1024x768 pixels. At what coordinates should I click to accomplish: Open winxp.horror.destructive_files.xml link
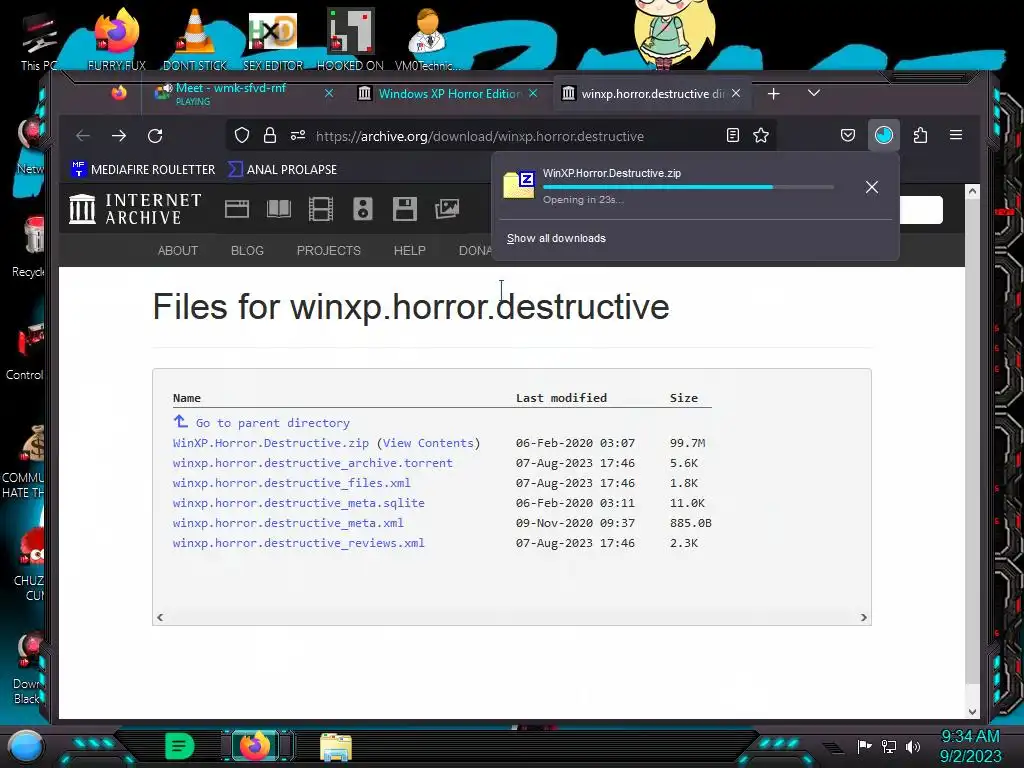point(292,483)
